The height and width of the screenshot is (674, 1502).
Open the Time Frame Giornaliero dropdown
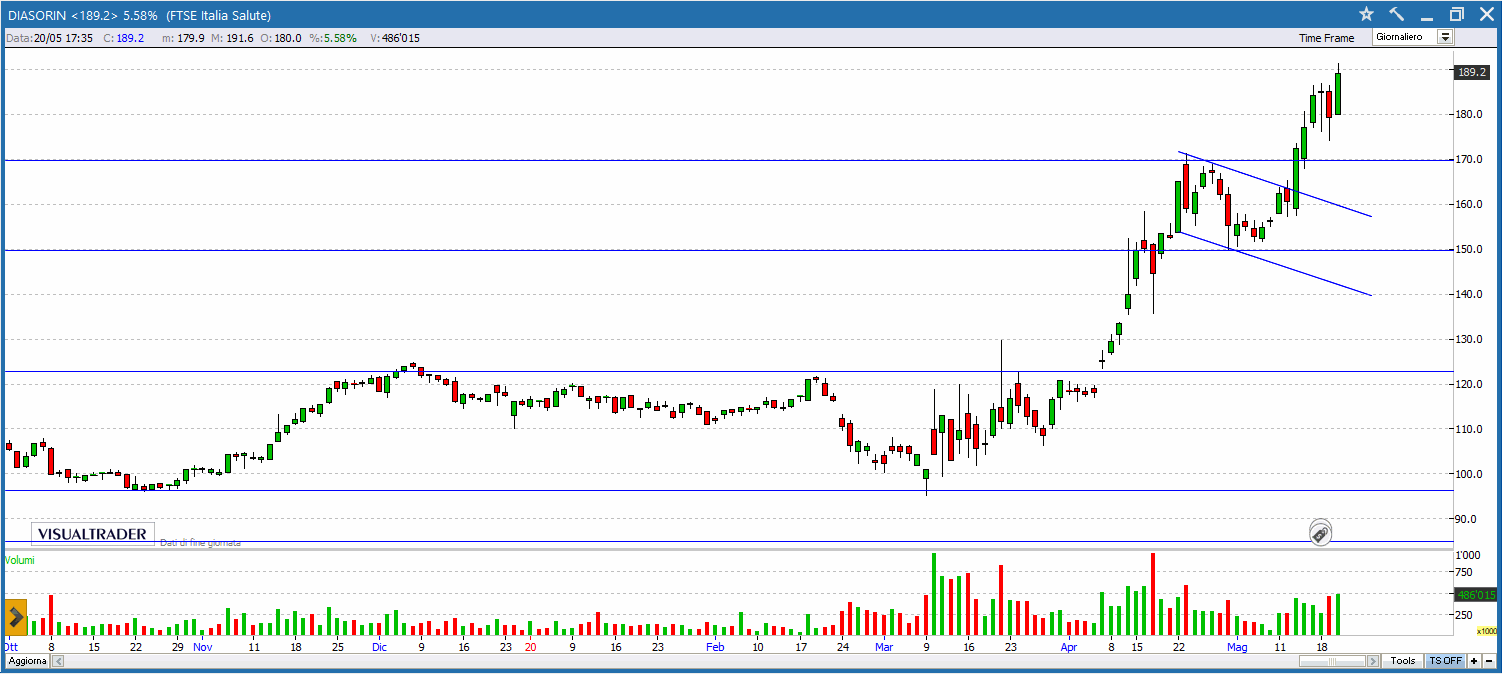[1413, 37]
